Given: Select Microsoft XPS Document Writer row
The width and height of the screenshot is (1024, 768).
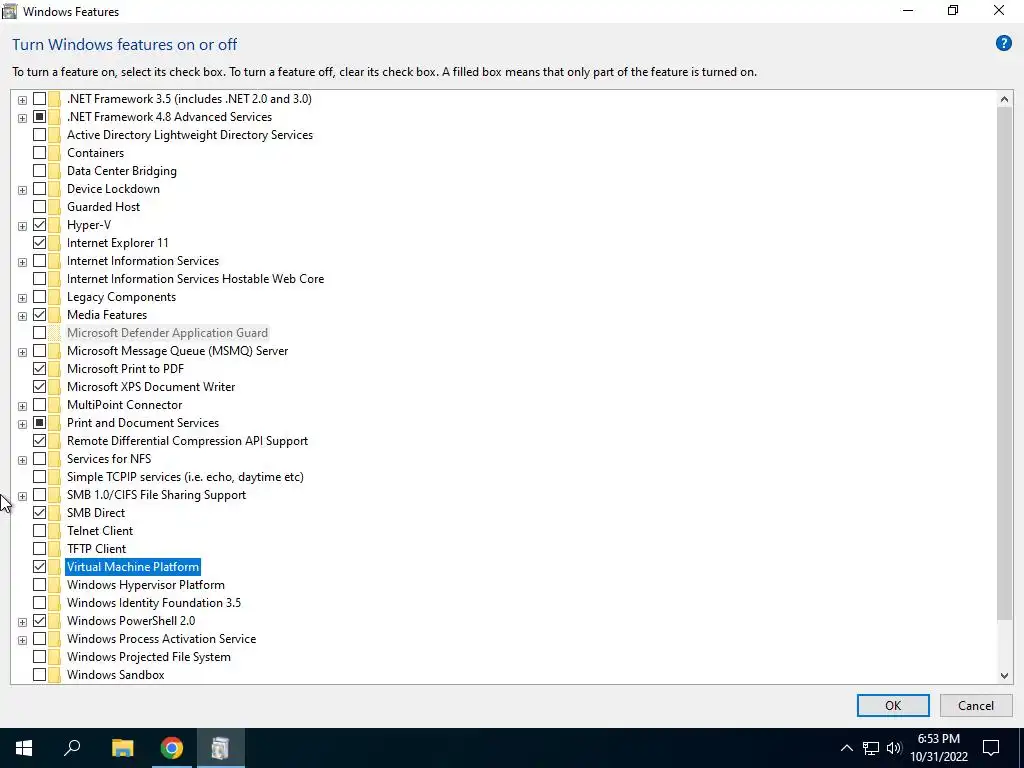Looking at the screenshot, I should pyautogui.click(x=151, y=387).
